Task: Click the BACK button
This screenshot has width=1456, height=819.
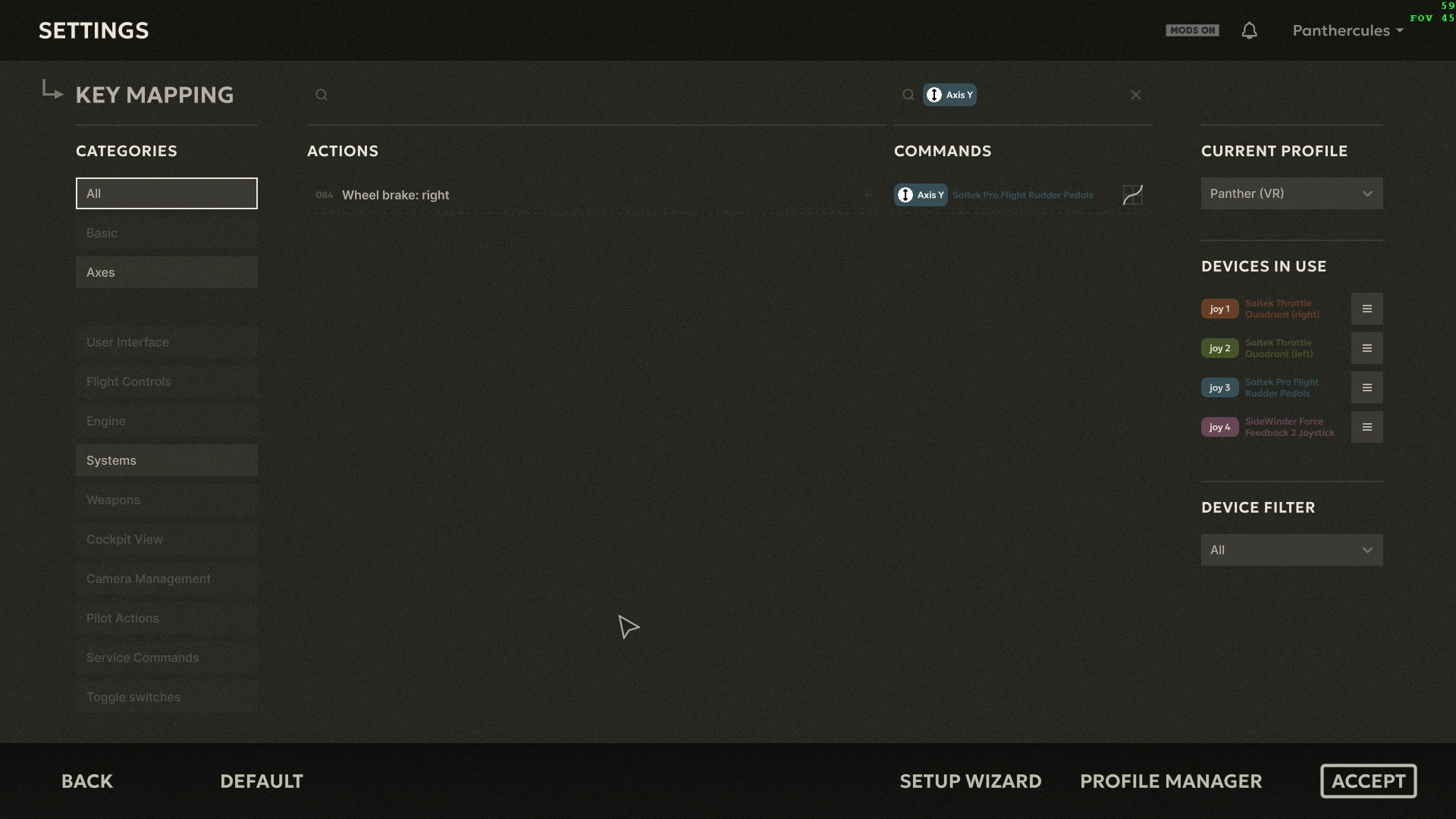Action: 87,781
